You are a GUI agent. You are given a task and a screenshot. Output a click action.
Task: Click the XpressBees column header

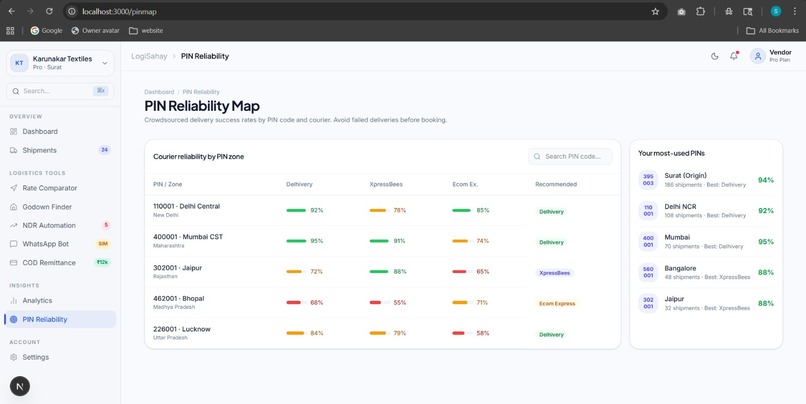(x=386, y=185)
